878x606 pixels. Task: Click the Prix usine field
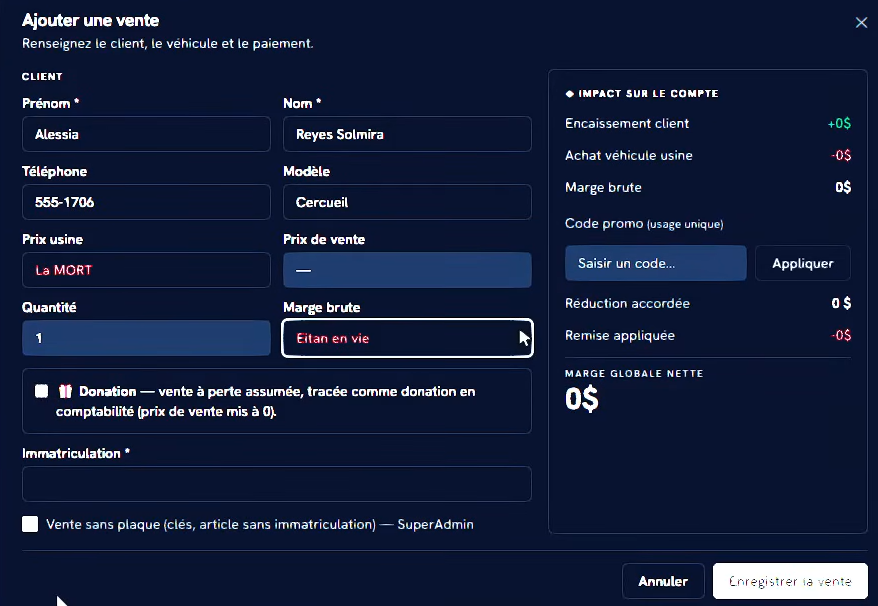pos(146,270)
